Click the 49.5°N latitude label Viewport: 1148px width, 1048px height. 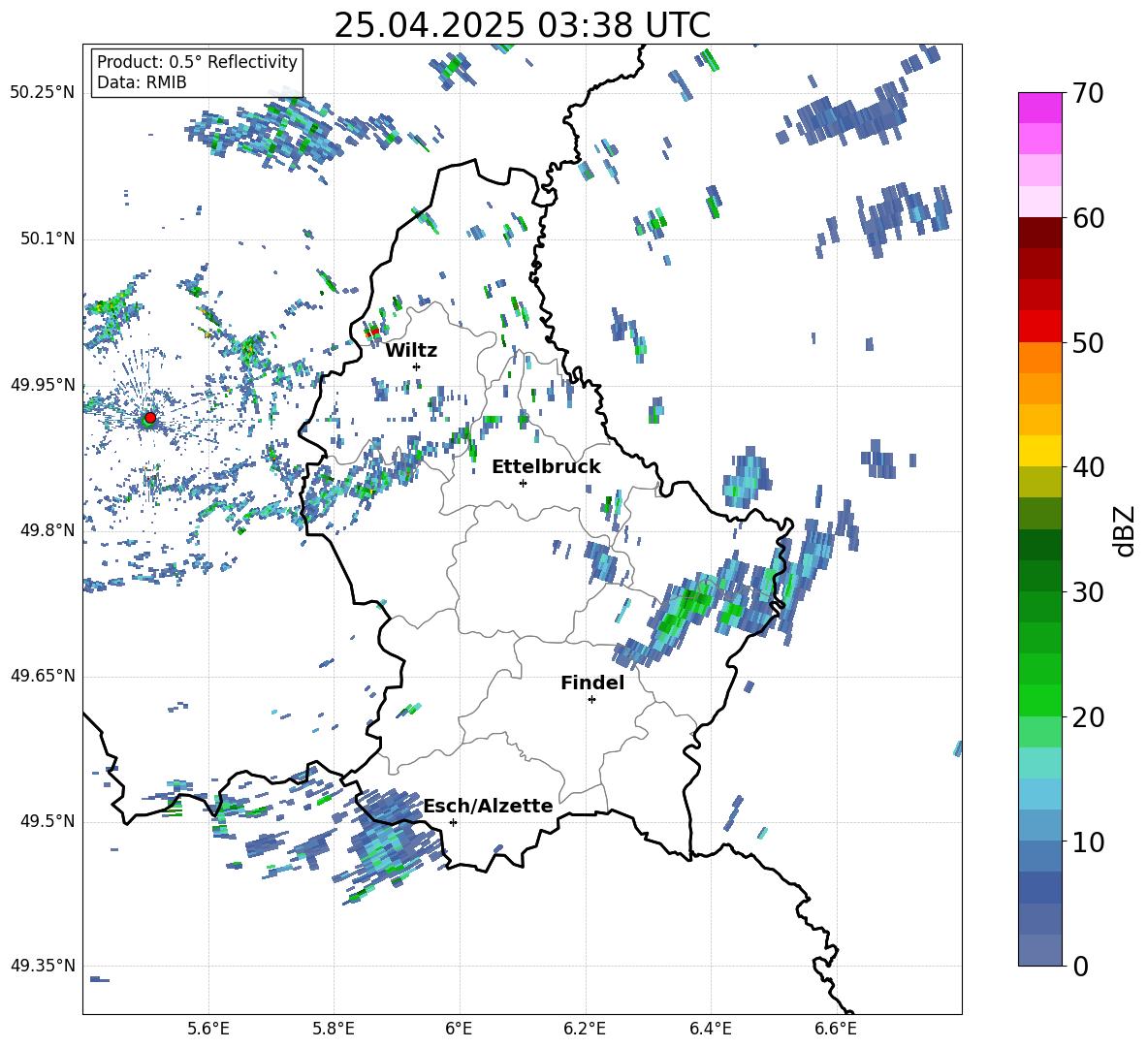tap(47, 821)
